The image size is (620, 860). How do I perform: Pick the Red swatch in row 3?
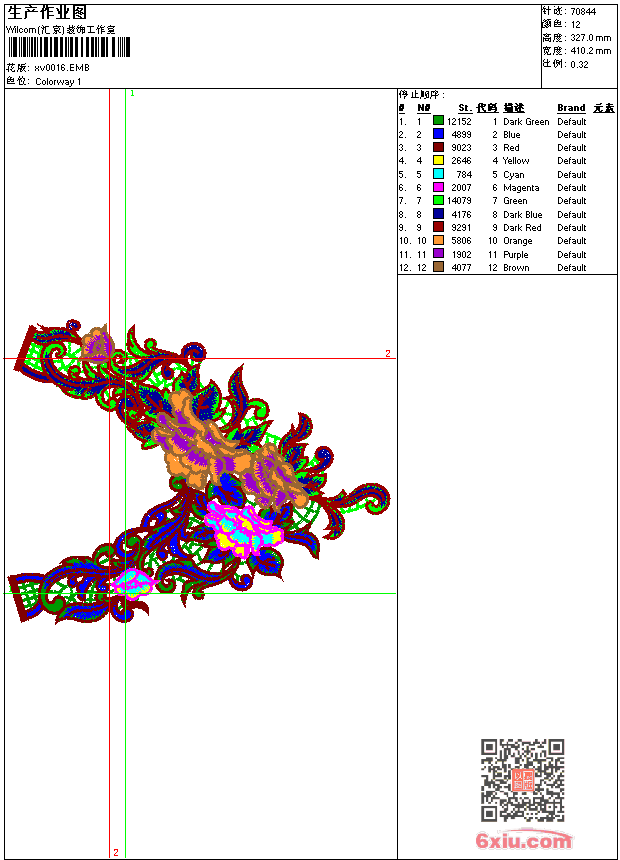[x=438, y=147]
